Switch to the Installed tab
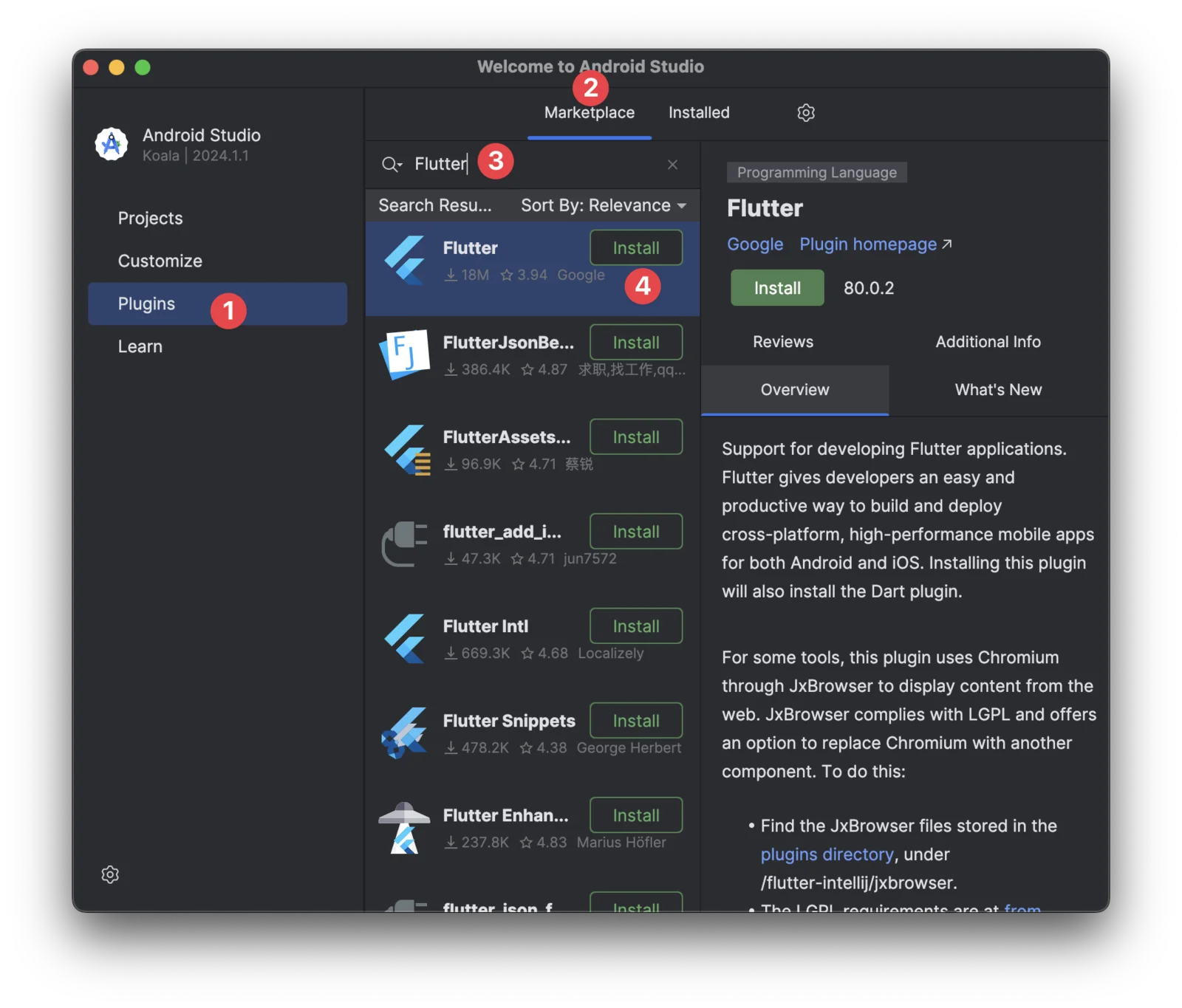The height and width of the screenshot is (1008, 1182). click(x=699, y=112)
